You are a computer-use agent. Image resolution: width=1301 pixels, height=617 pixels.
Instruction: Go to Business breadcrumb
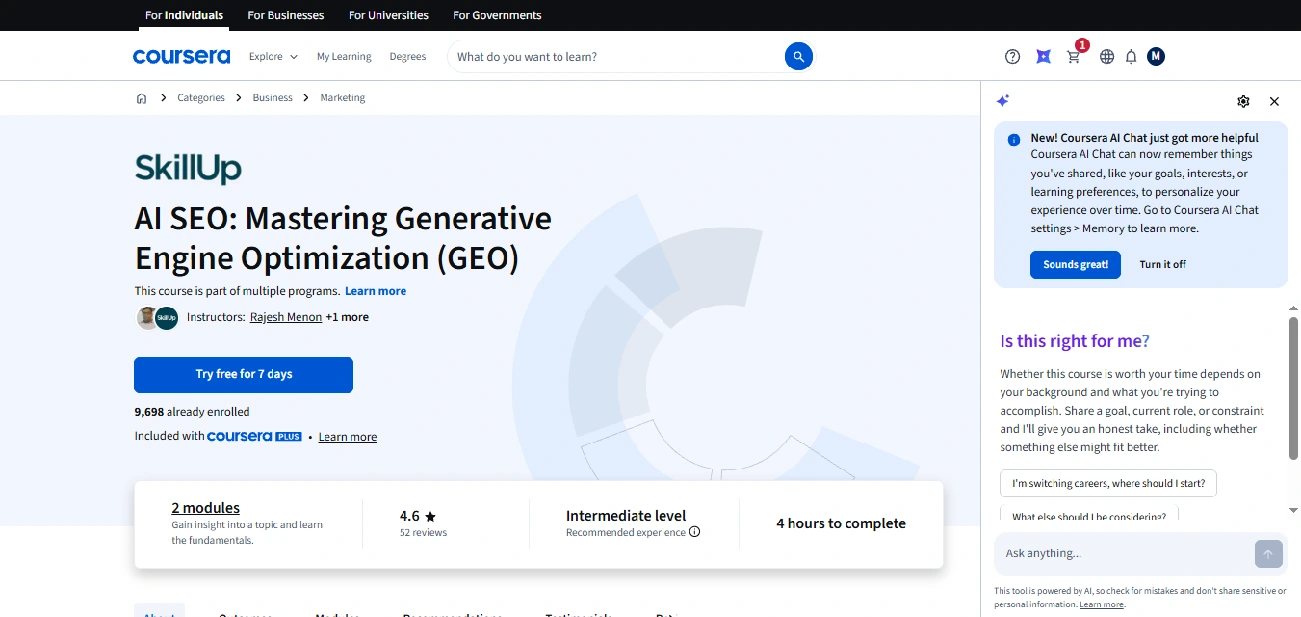pyautogui.click(x=273, y=98)
